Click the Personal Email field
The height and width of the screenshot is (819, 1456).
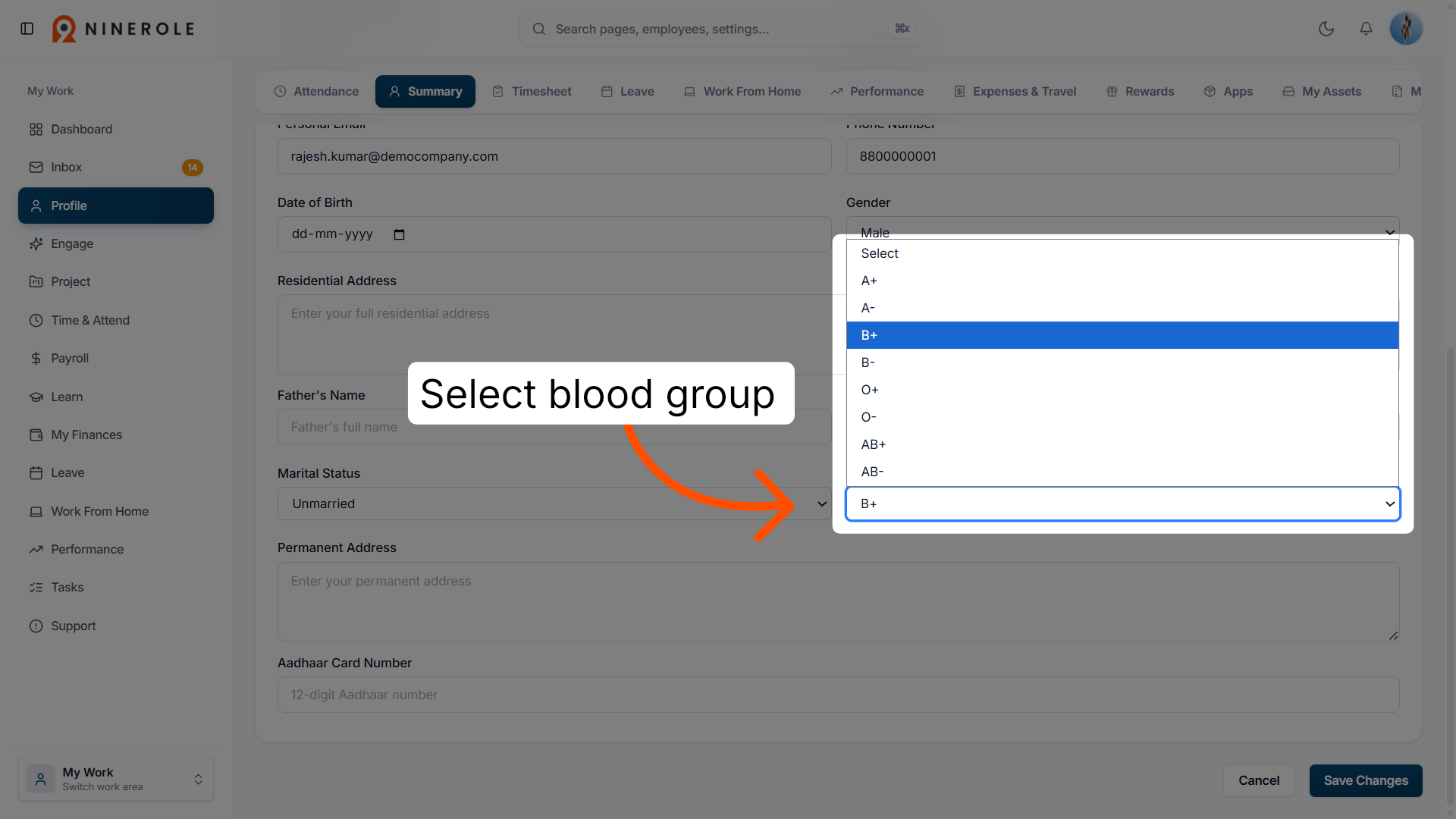point(554,156)
